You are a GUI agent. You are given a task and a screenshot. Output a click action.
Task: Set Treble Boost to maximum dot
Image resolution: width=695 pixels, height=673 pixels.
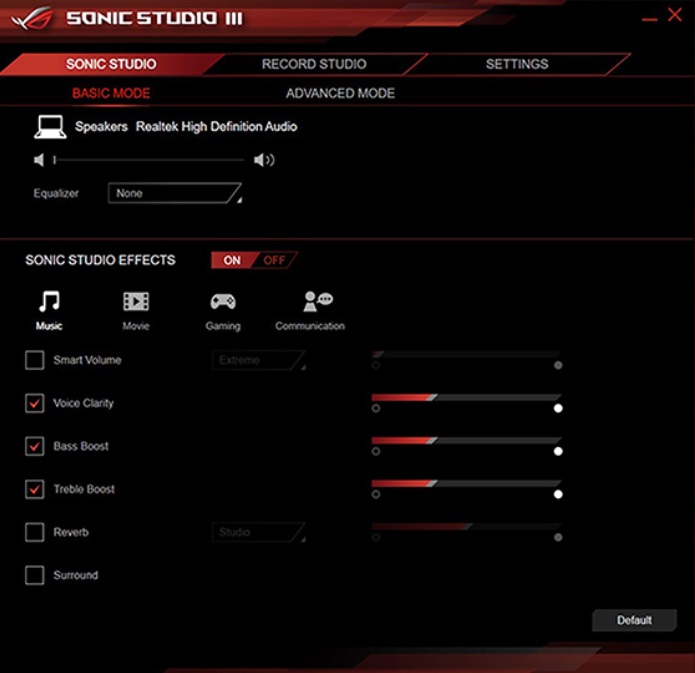pyautogui.click(x=558, y=494)
